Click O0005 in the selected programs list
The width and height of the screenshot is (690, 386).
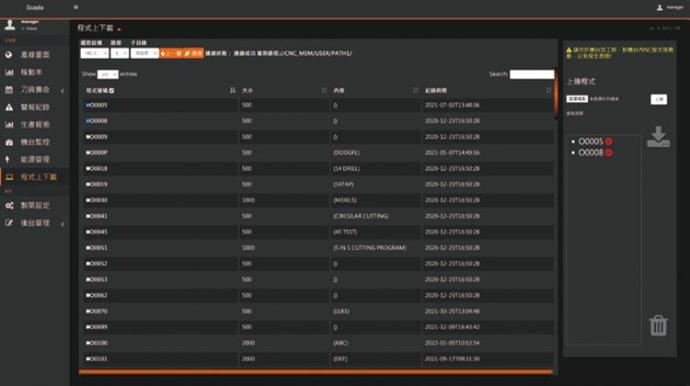(591, 141)
